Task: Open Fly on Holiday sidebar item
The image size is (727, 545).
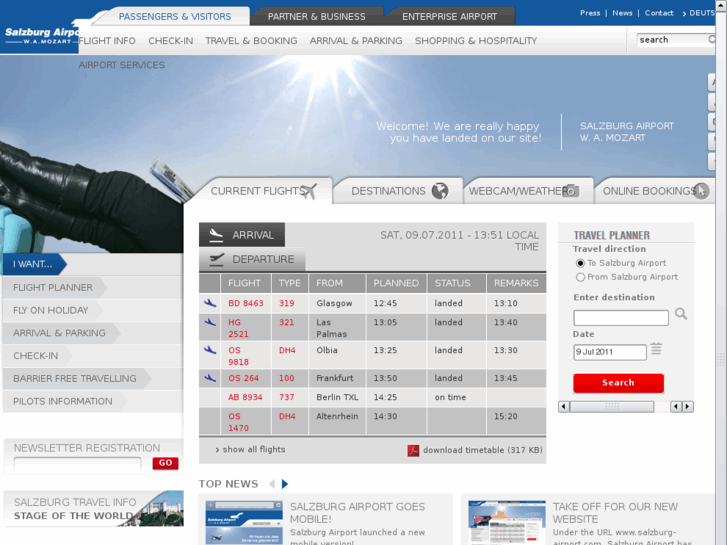Action: (51, 310)
